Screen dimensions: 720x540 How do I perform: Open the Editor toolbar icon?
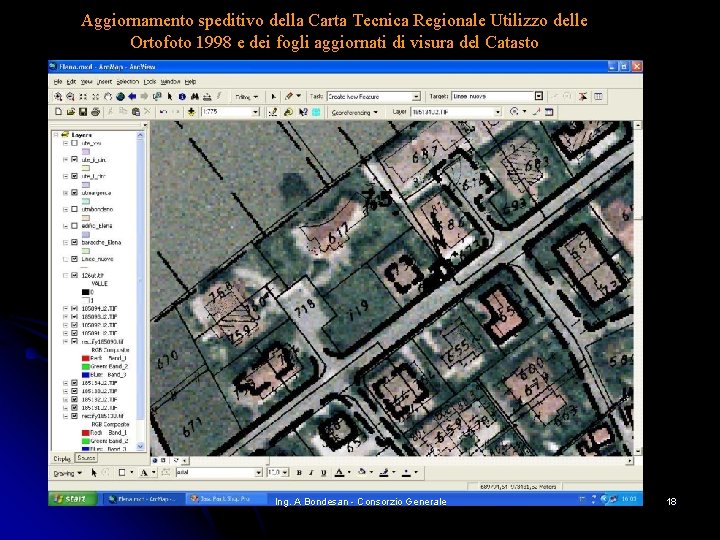tap(273, 112)
